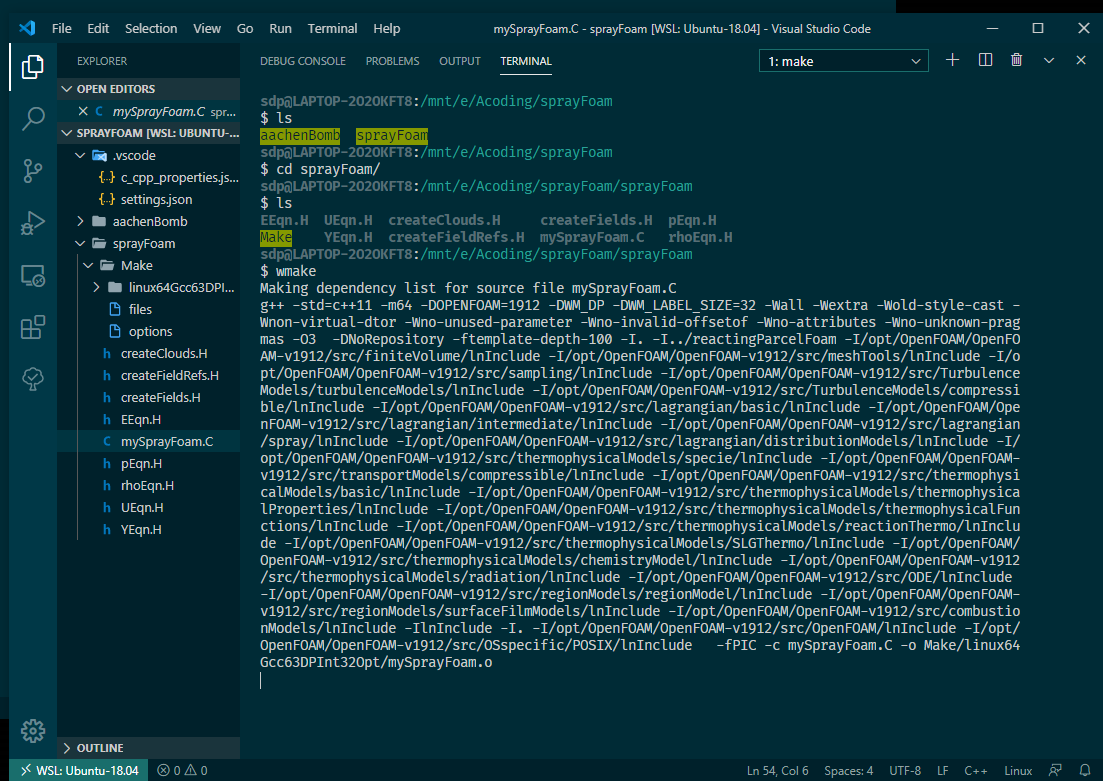Open the Manage gear menu
Screen dimensions: 1103x781
[x=33, y=731]
